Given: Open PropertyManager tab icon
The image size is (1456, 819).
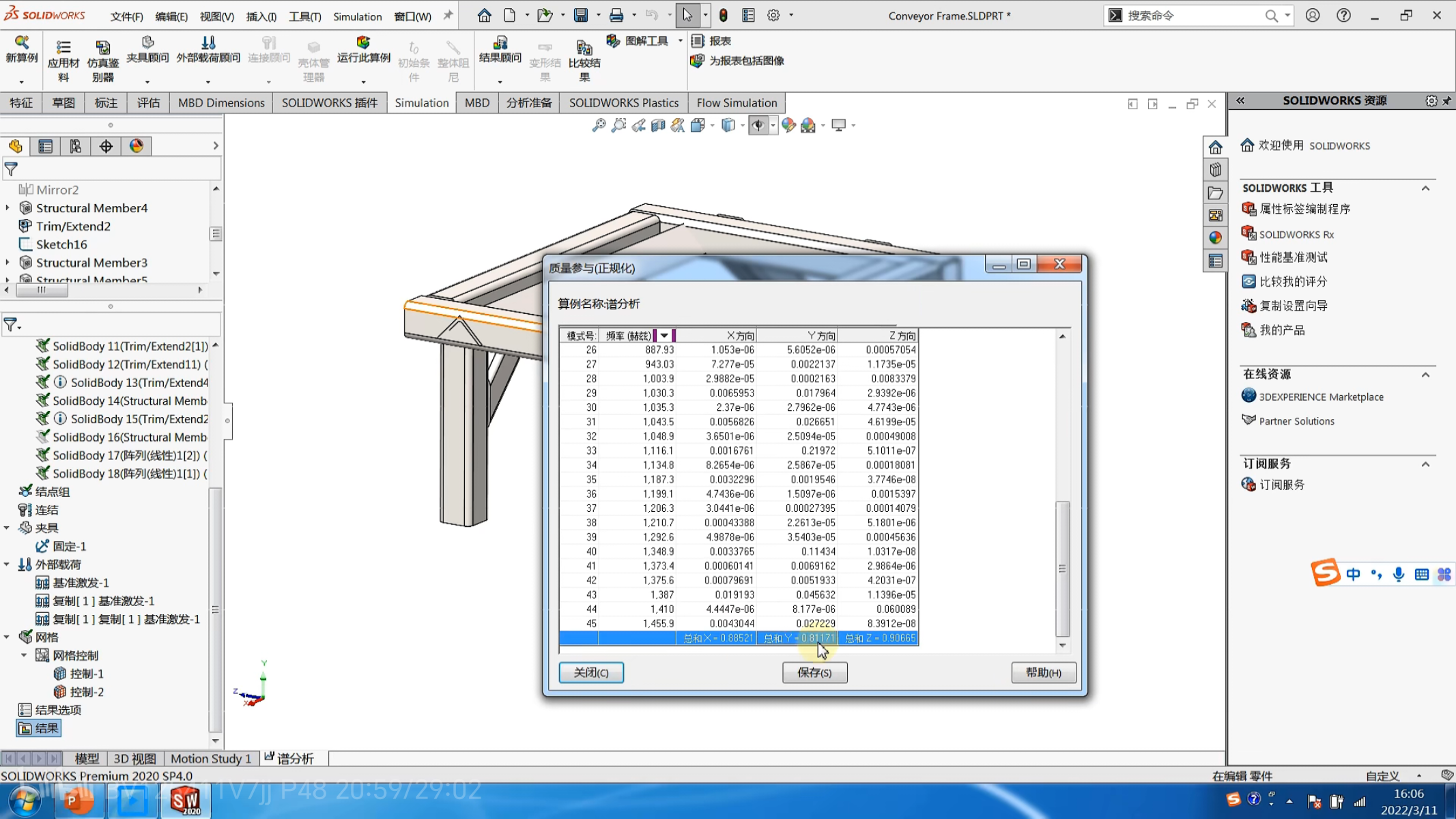Looking at the screenshot, I should click(46, 146).
